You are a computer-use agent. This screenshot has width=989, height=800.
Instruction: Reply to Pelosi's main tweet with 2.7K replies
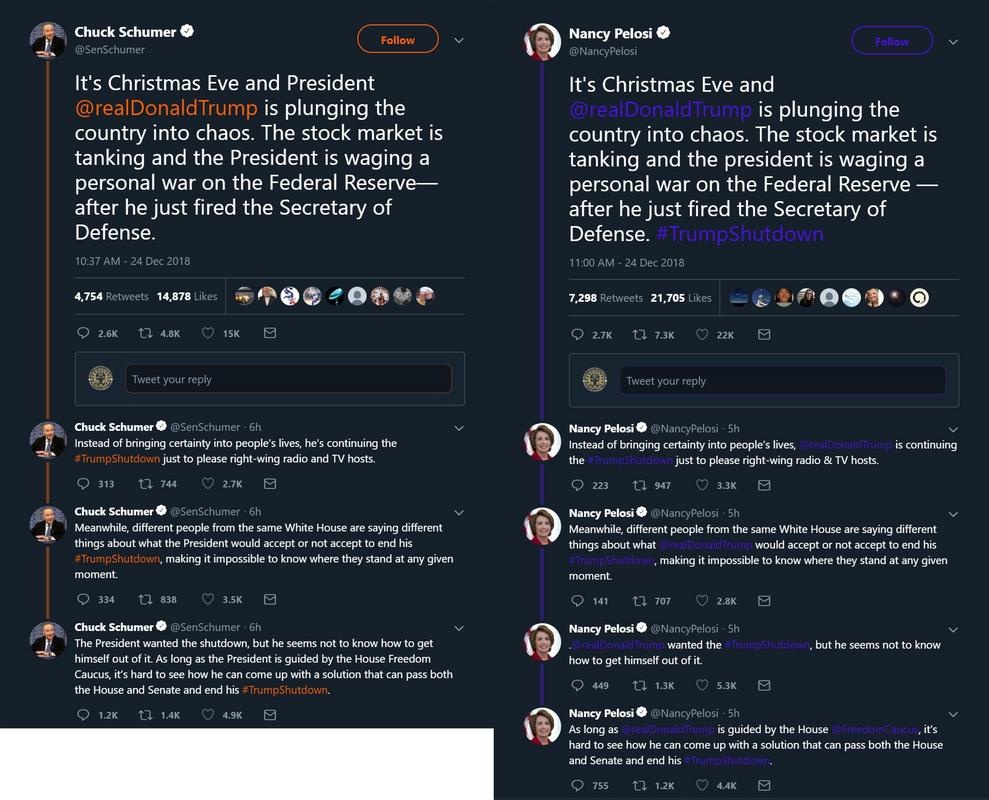(x=578, y=335)
